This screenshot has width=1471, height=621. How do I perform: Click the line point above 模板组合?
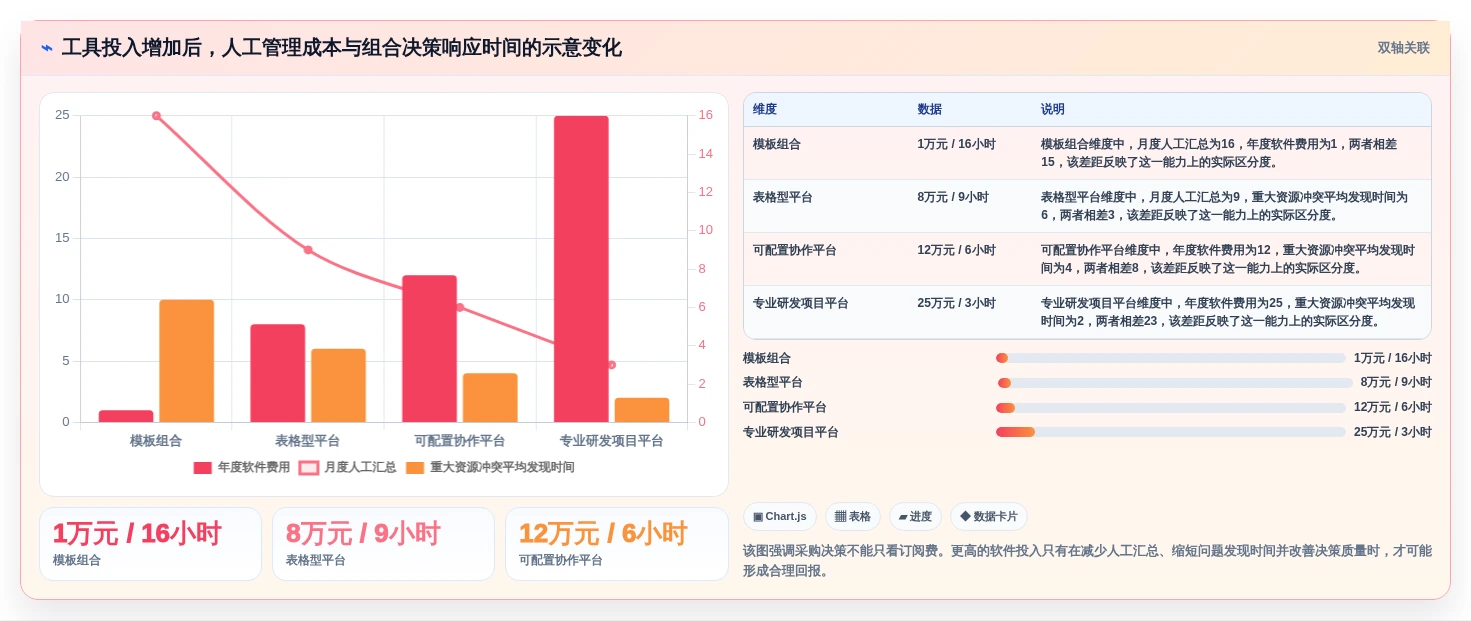coord(156,116)
